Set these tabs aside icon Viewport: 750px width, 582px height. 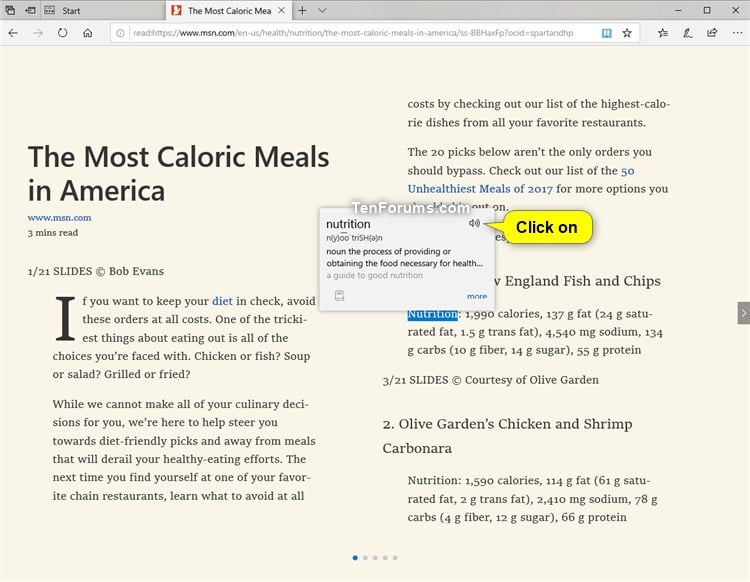[x=30, y=10]
